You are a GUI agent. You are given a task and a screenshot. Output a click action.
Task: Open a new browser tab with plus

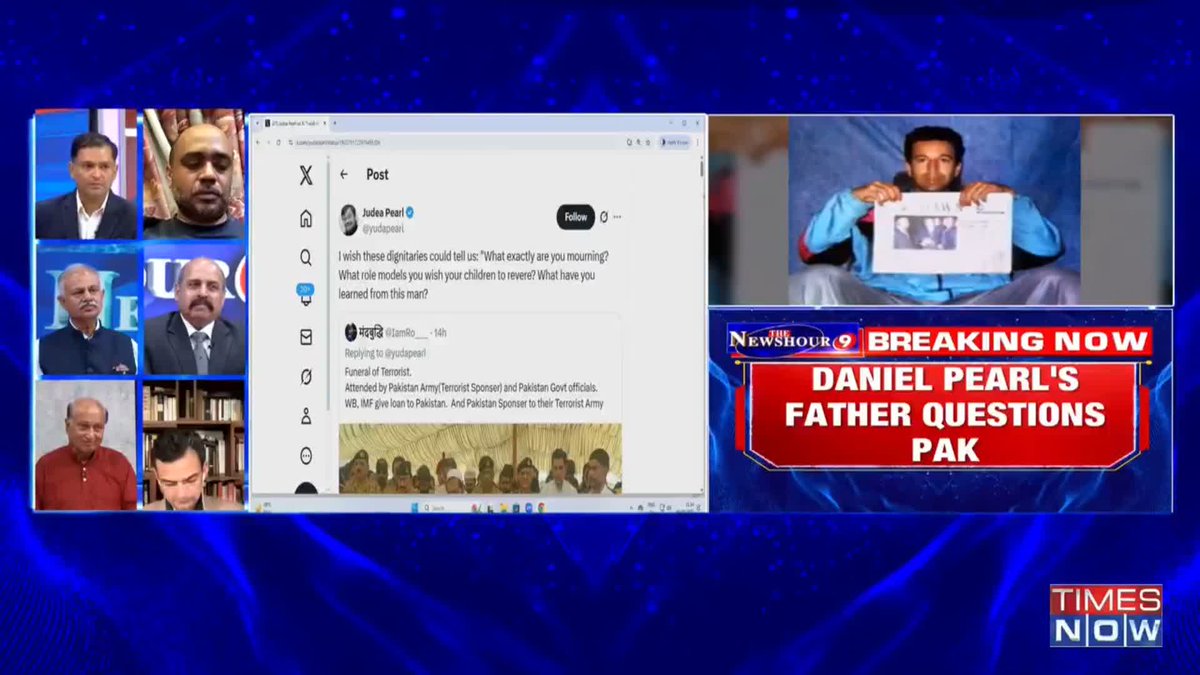coord(334,123)
